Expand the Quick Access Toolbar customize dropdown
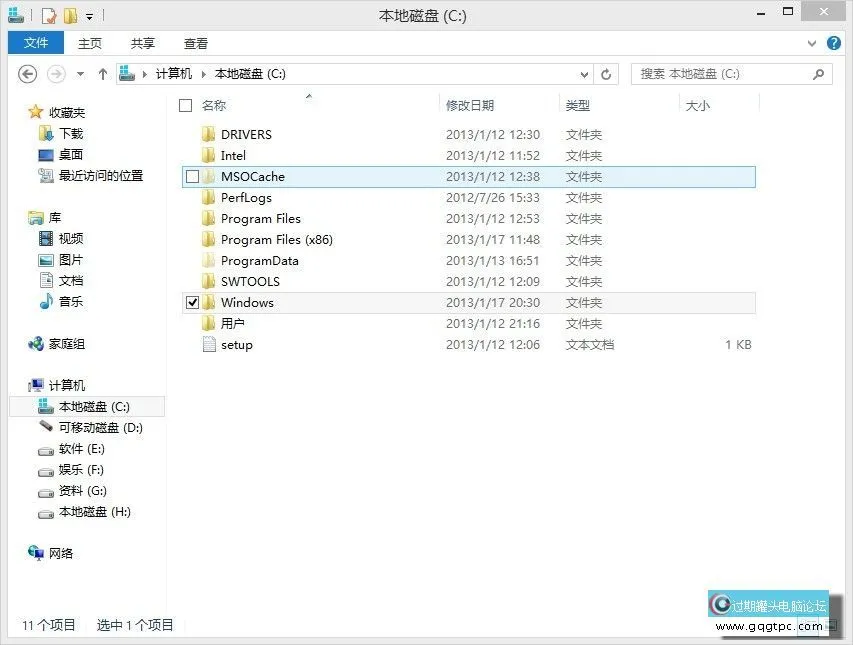 (88, 14)
